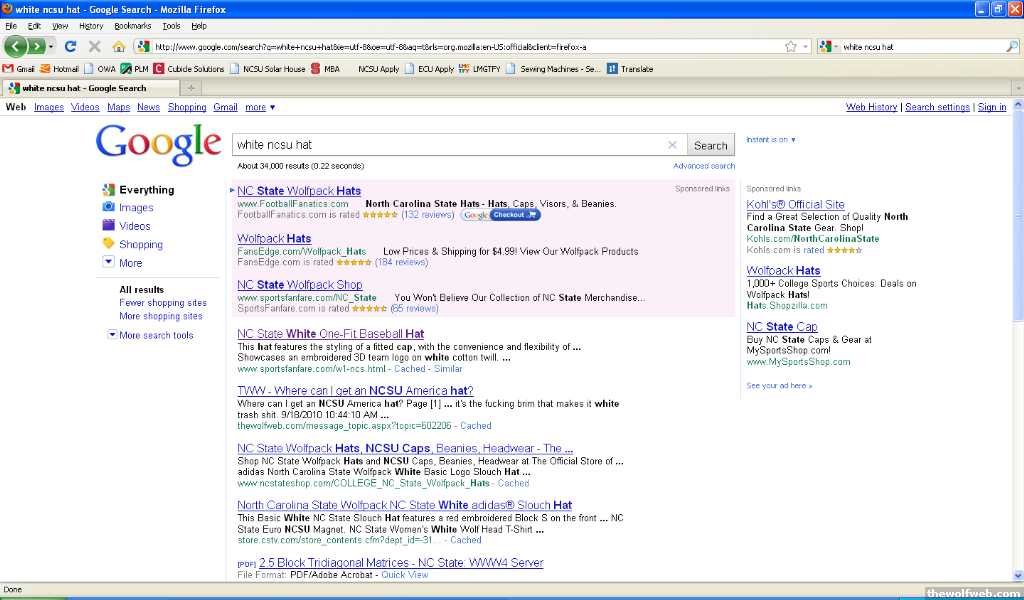Open a new tab with plus button
Image resolution: width=1024 pixels, height=600 pixels.
[x=191, y=88]
